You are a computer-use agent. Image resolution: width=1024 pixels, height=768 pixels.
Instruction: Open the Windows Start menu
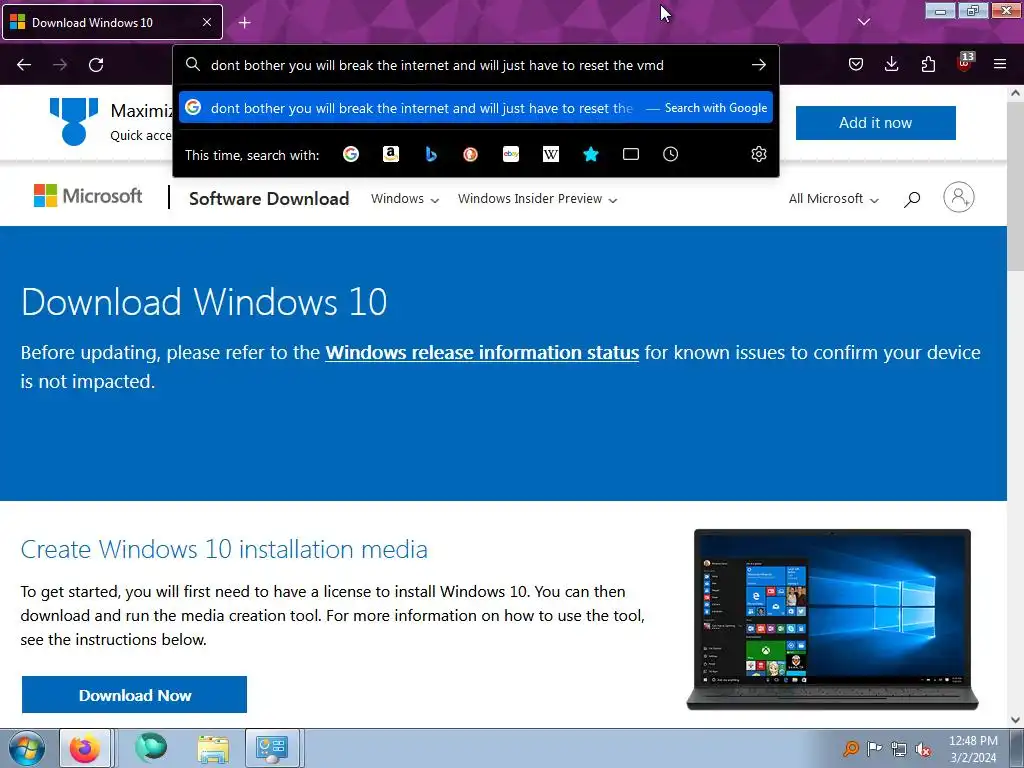[27, 748]
